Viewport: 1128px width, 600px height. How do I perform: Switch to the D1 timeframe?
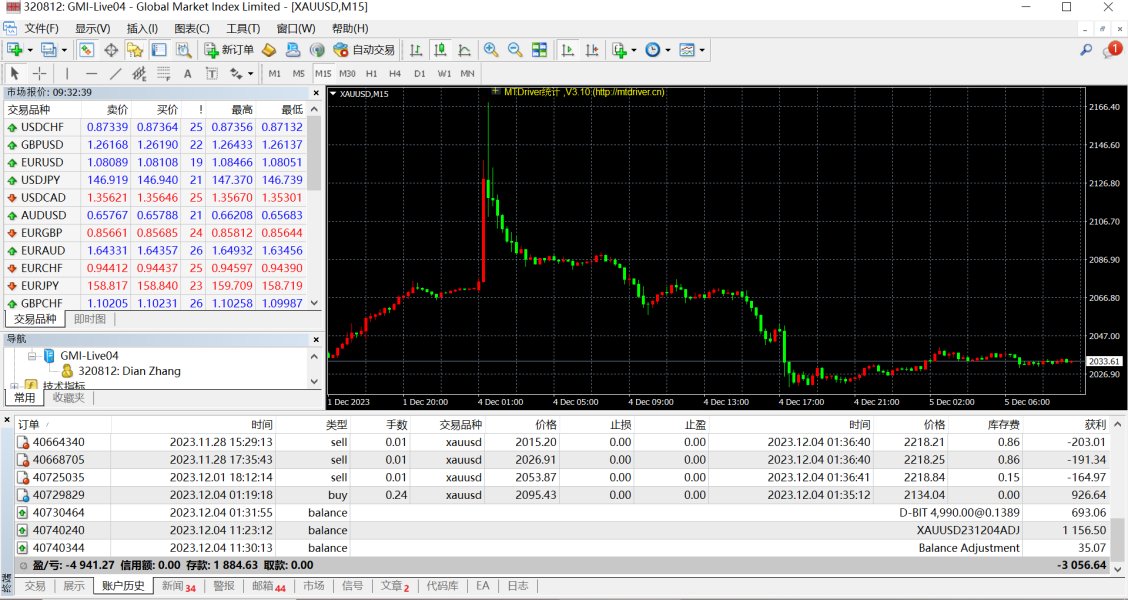[420, 73]
